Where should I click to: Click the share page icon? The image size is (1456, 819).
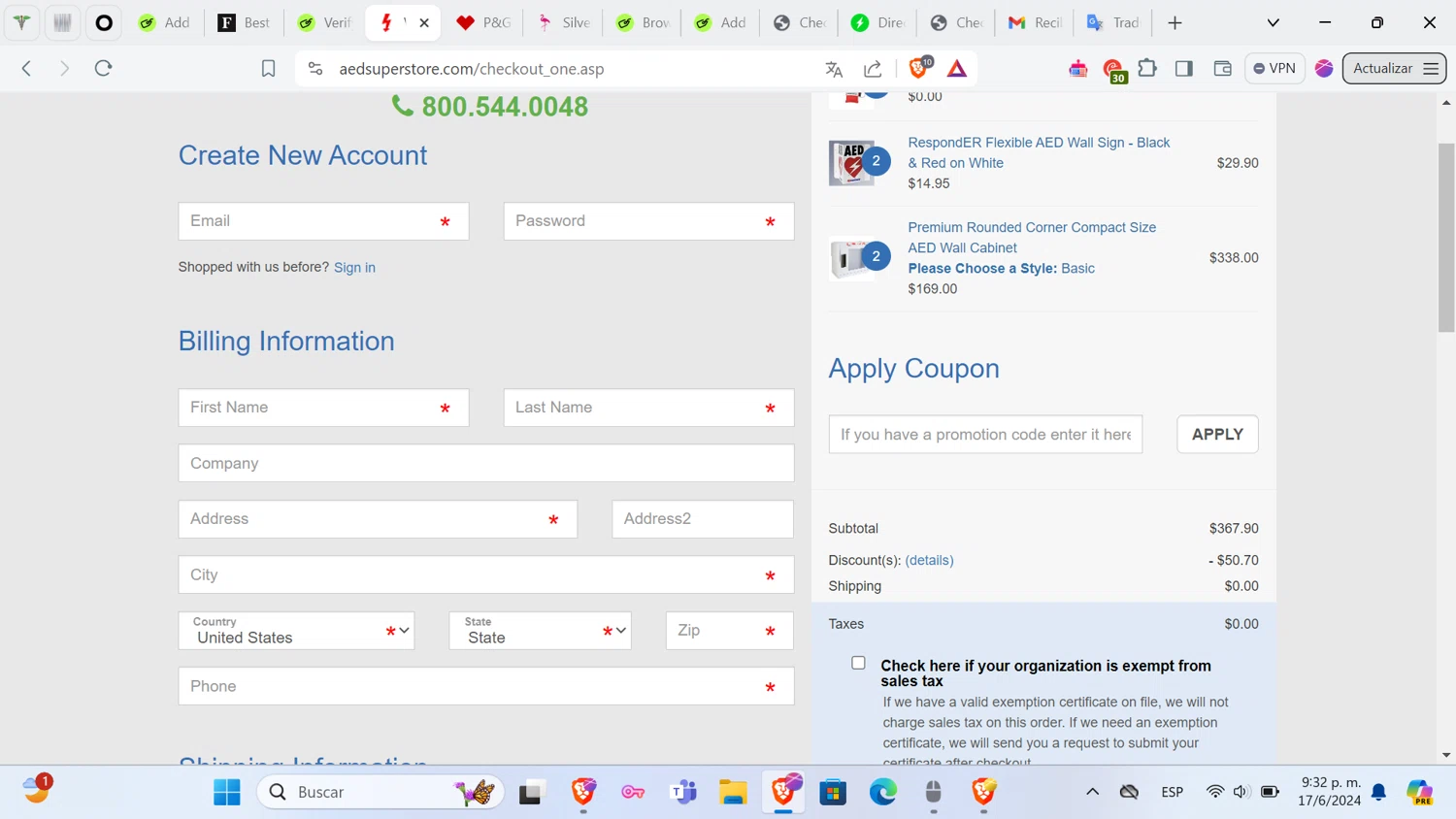pos(873,69)
